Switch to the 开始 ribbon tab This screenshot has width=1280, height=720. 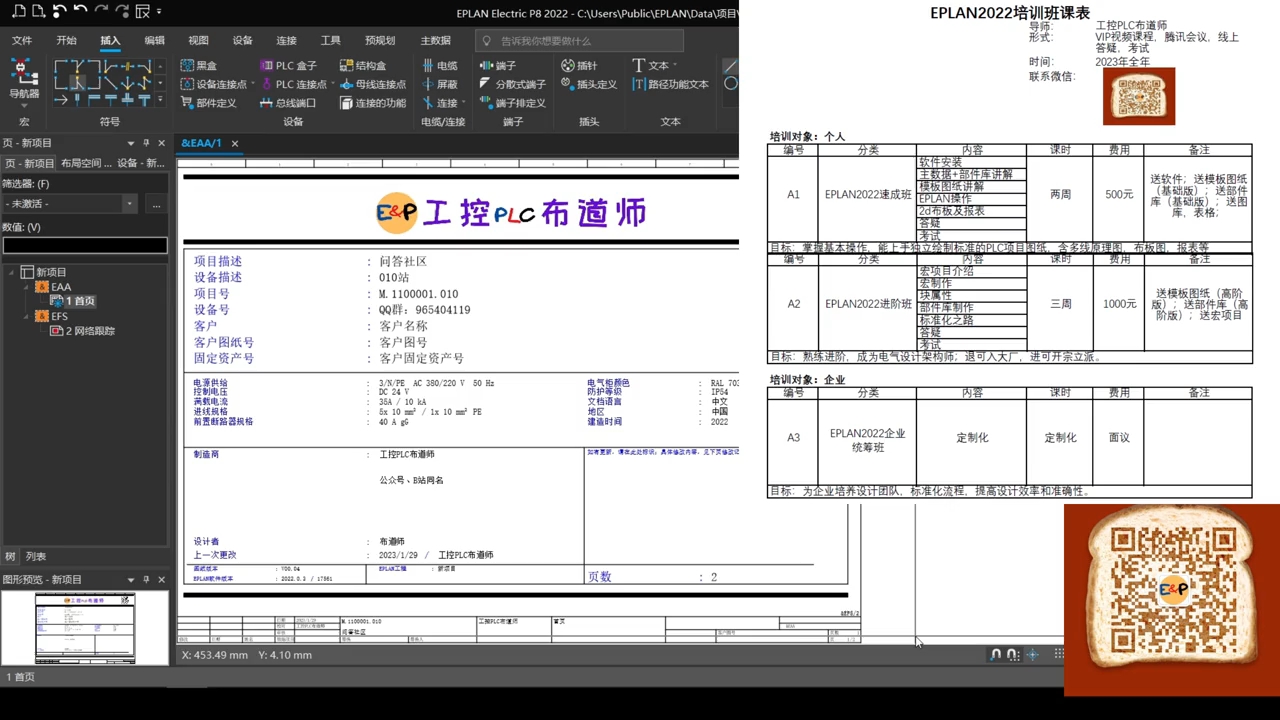pyautogui.click(x=66, y=41)
